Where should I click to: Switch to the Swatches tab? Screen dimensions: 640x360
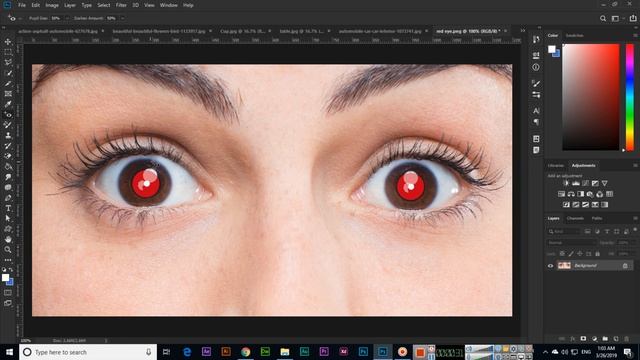click(574, 36)
